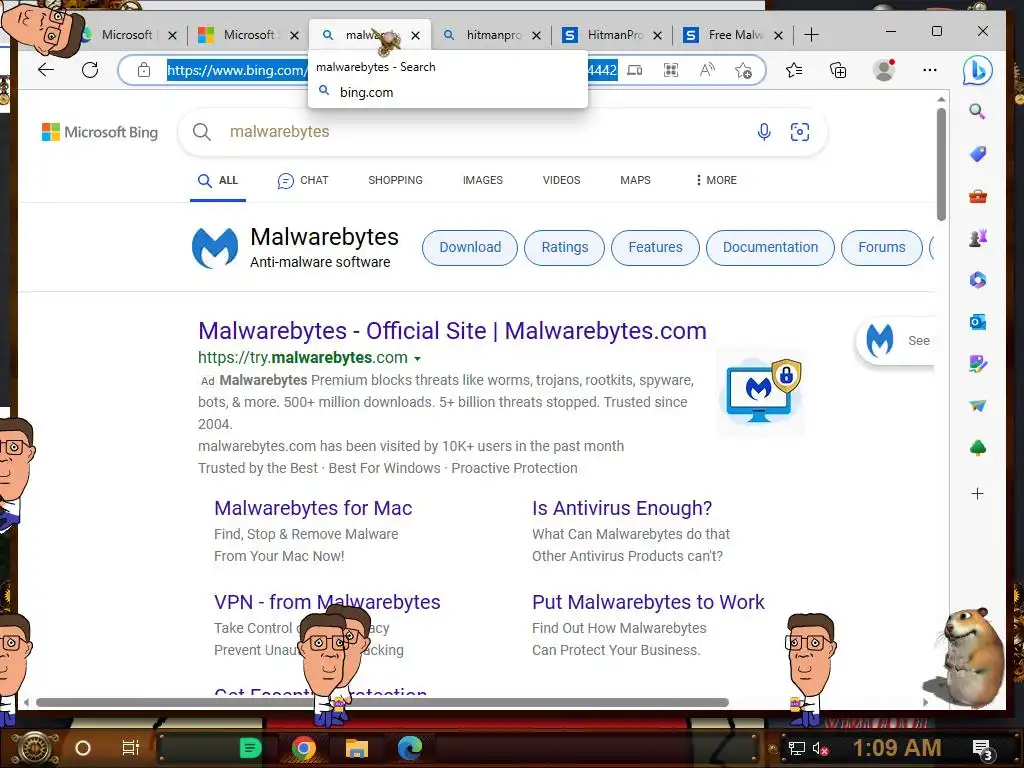1024x768 pixels.
Task: Open the Put Malwarebytes to Work link
Action: 648,602
